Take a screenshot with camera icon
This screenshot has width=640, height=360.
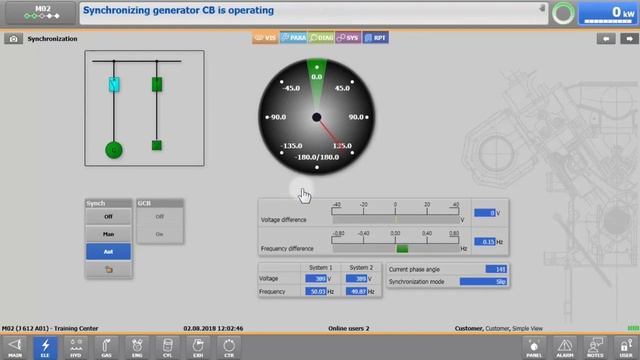tap(13, 39)
